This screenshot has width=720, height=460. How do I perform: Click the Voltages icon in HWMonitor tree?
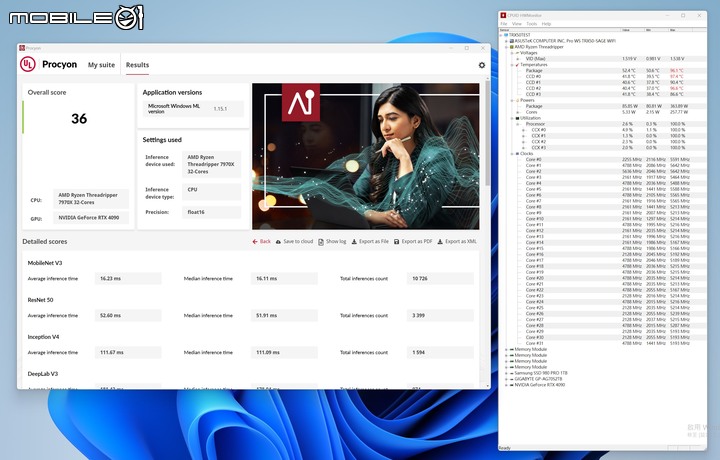point(517,53)
